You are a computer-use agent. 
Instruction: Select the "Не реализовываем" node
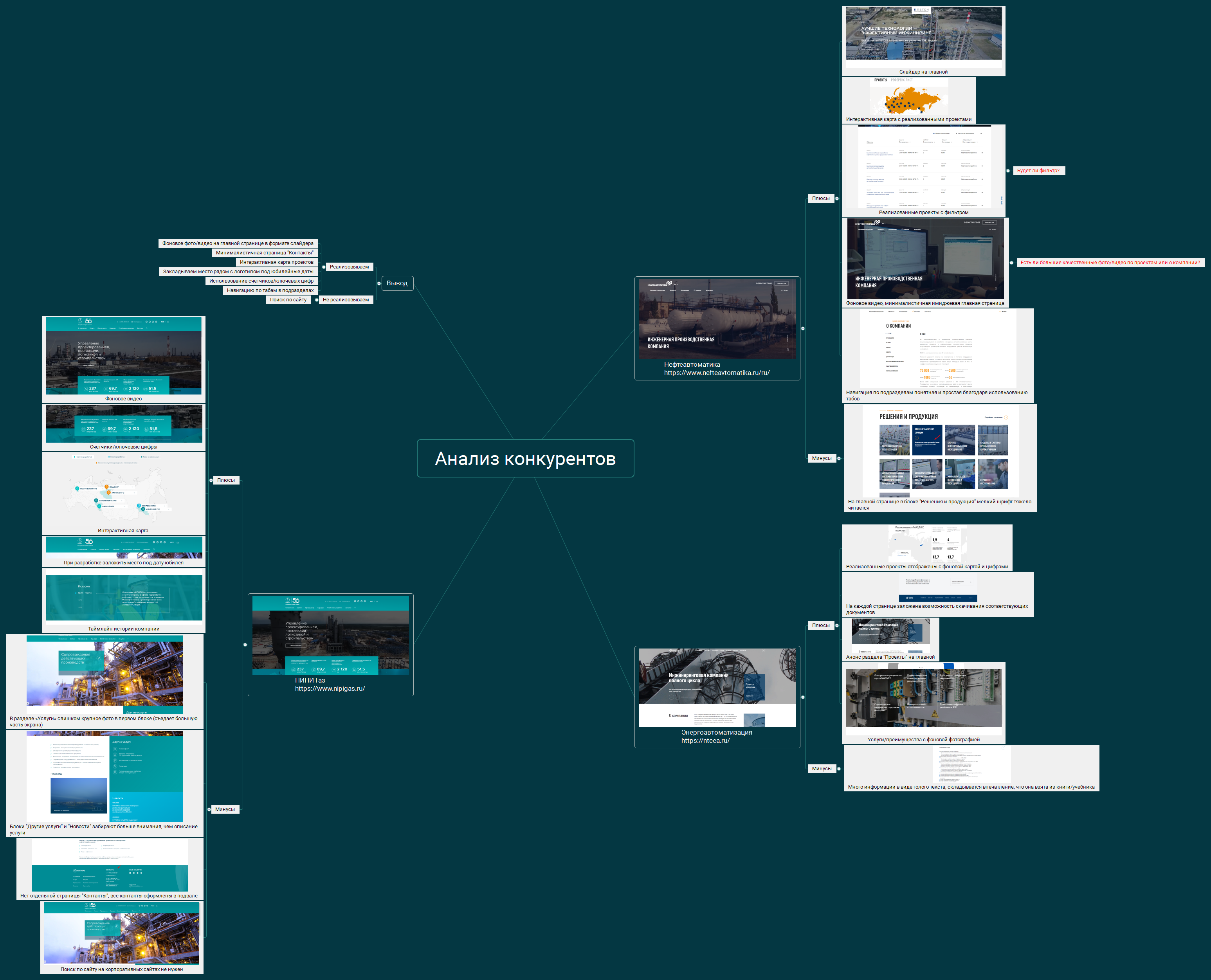point(346,300)
